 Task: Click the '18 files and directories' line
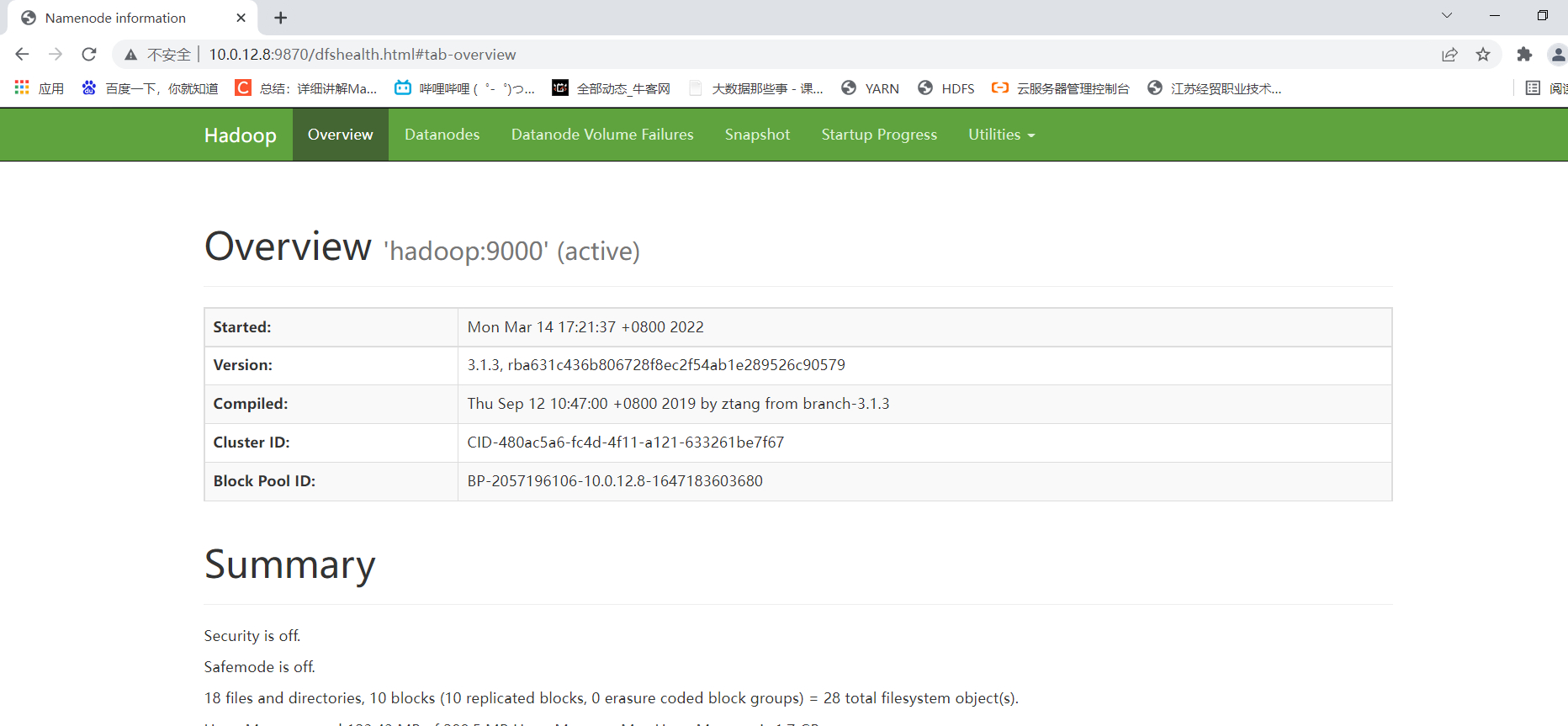point(612,698)
